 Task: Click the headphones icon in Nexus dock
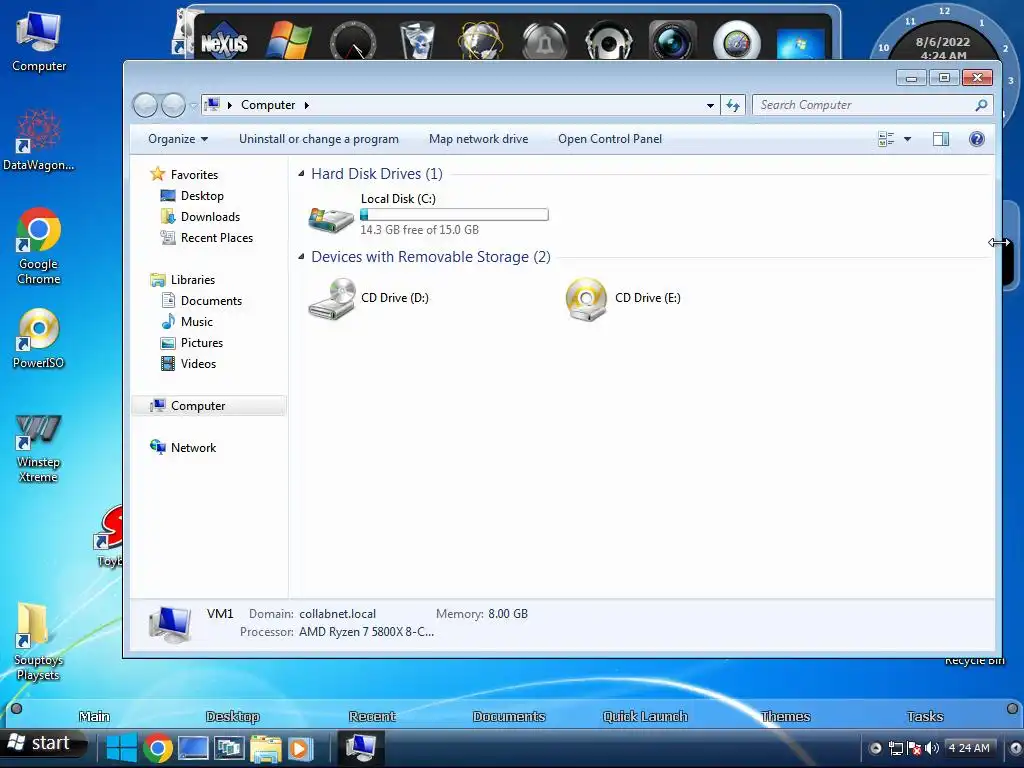tap(608, 41)
